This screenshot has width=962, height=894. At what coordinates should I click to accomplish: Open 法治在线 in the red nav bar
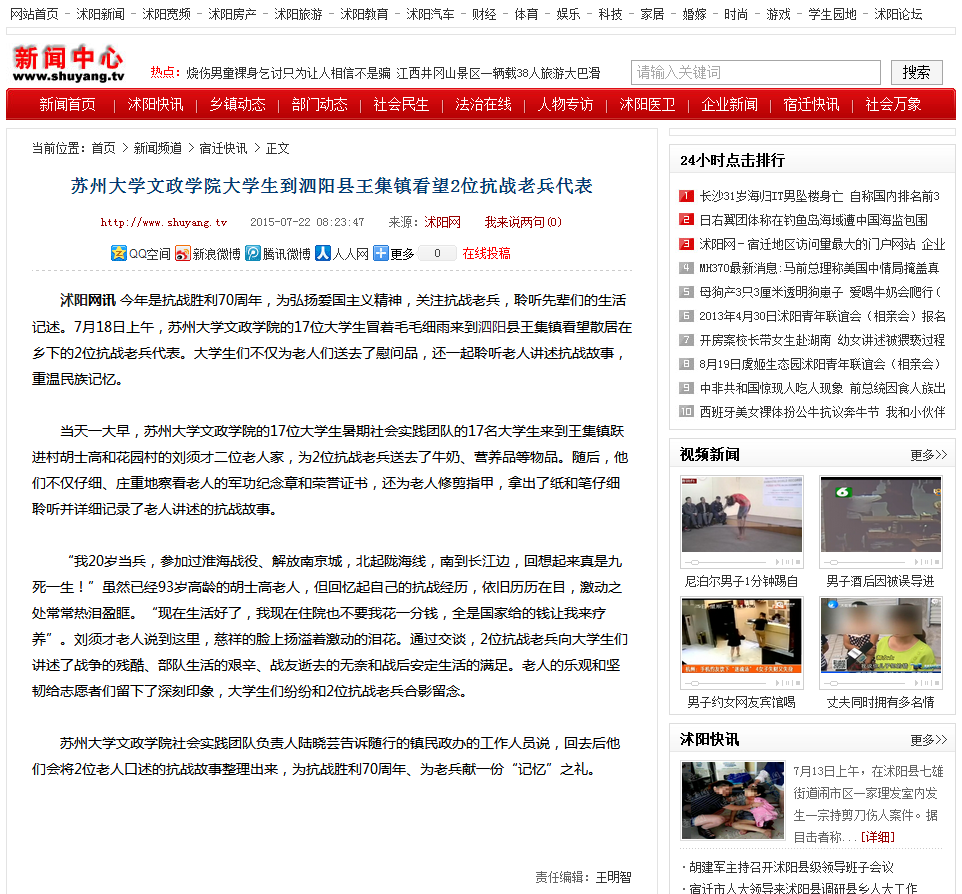click(x=483, y=105)
